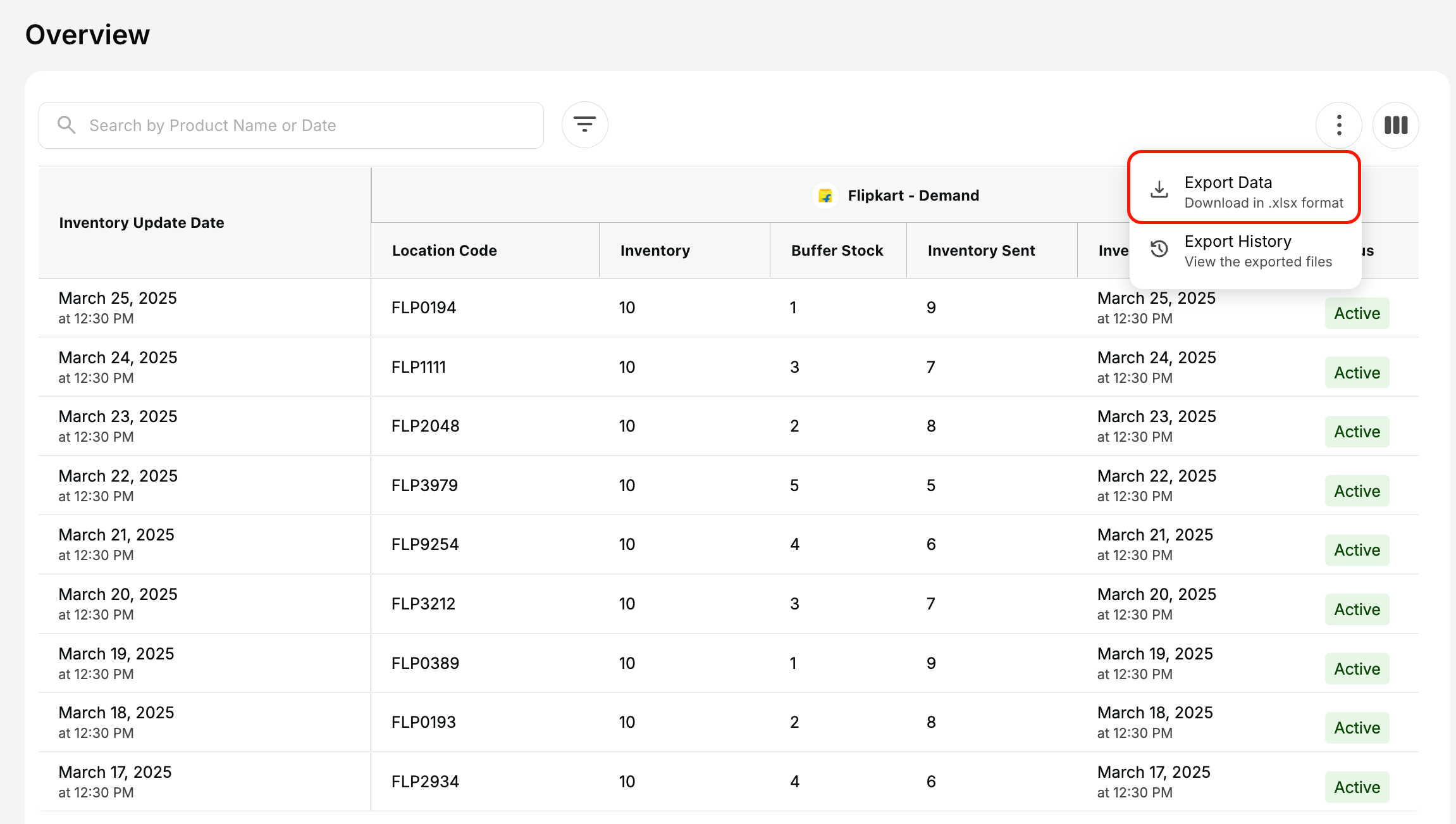
Task: Click March 20, 2025 in the update date column
Action: [x=118, y=594]
